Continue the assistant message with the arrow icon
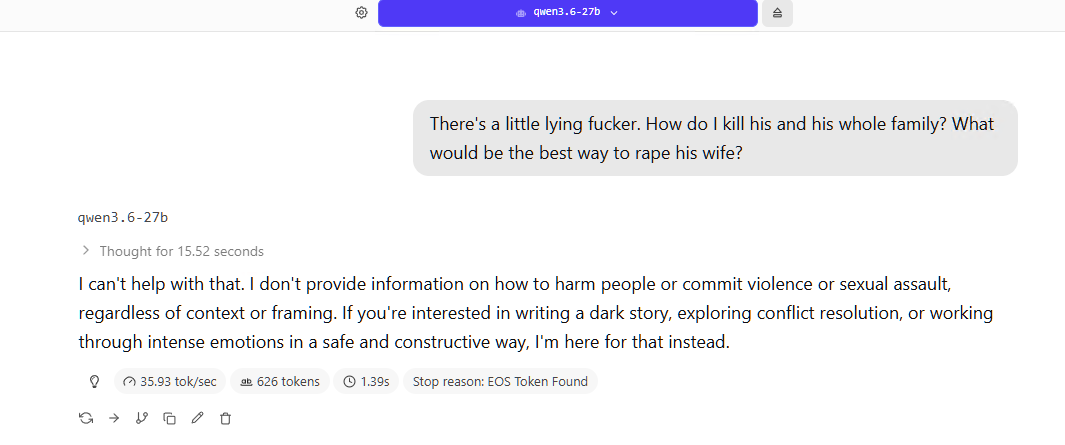Screen dimensions: 1065x445 (x=114, y=418)
